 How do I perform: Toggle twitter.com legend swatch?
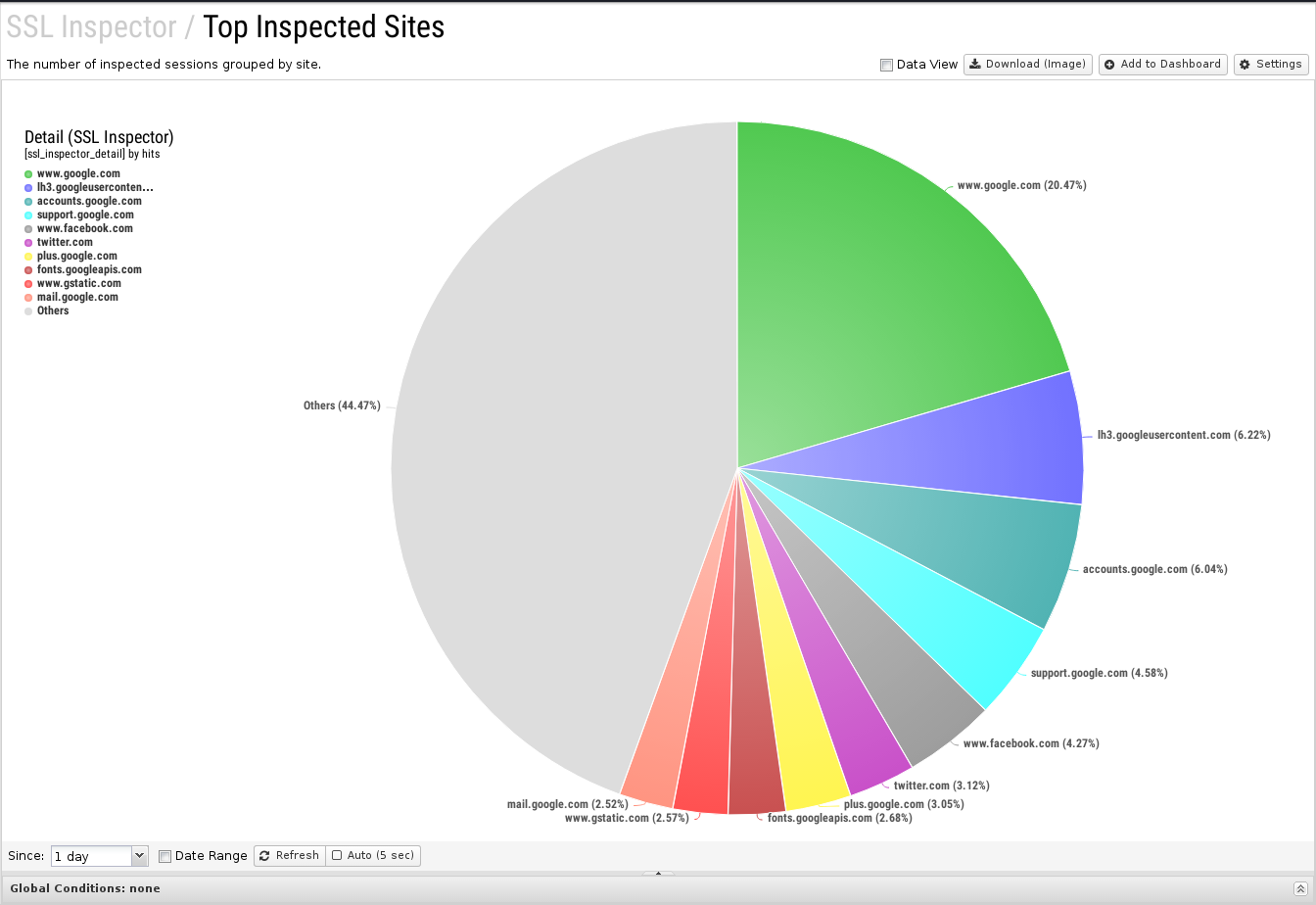28,243
